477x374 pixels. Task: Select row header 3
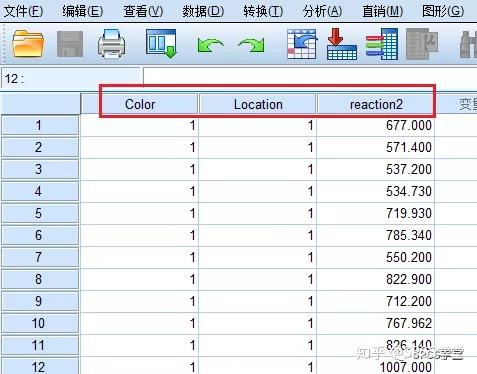point(40,169)
